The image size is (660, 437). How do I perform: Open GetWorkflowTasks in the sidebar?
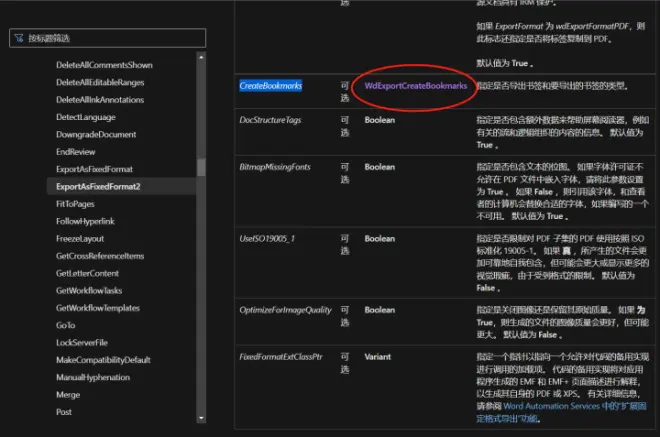point(89,290)
